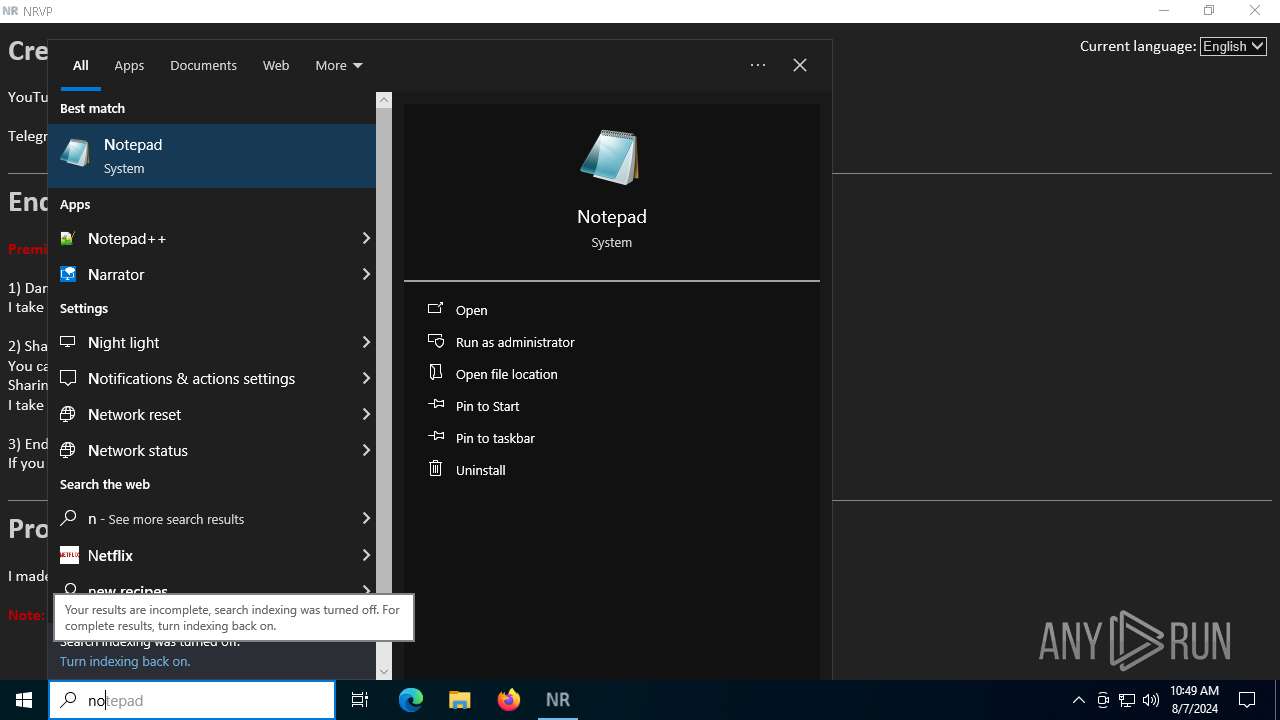Image resolution: width=1280 pixels, height=720 pixels.
Task: Expand the Night light result arrow
Action: tap(366, 342)
